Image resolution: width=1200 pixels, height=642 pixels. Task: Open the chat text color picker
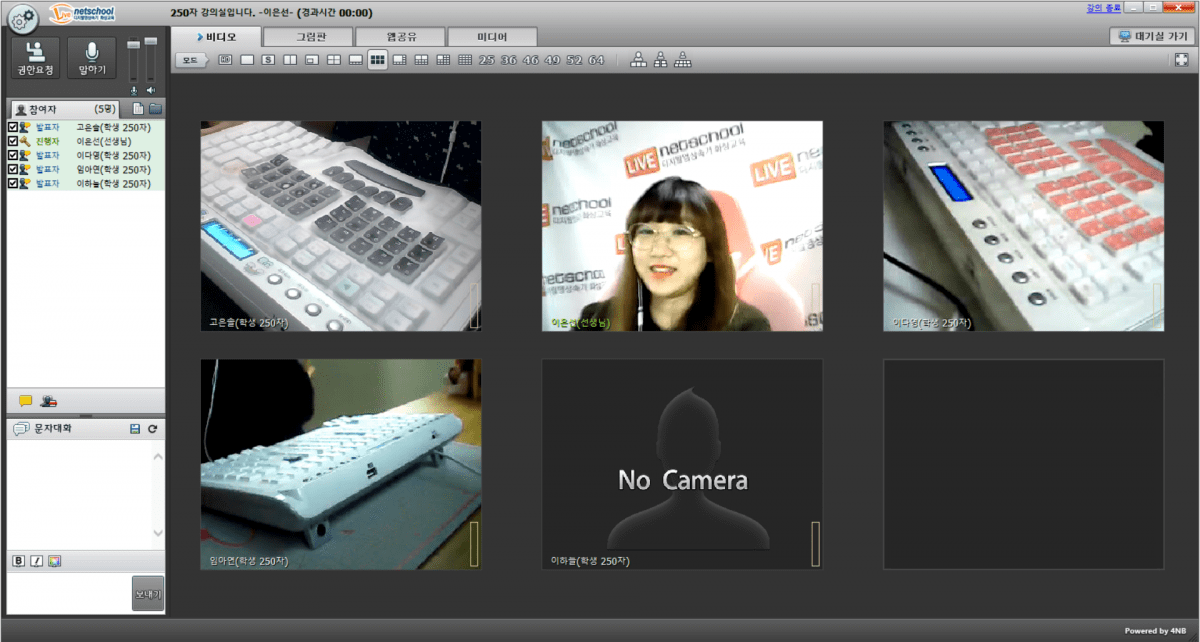(54, 561)
